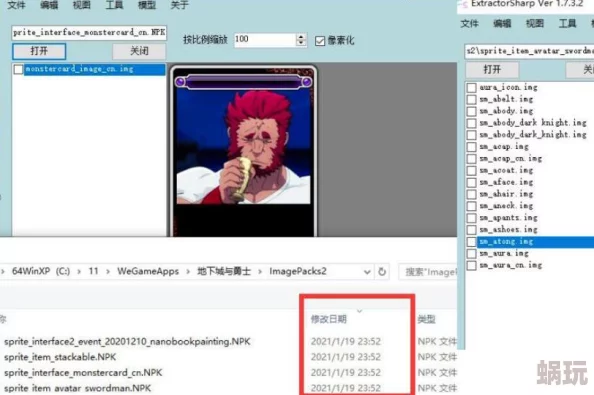Check the sm_acoat.img checkbox
594x395 pixels.
(x=471, y=170)
